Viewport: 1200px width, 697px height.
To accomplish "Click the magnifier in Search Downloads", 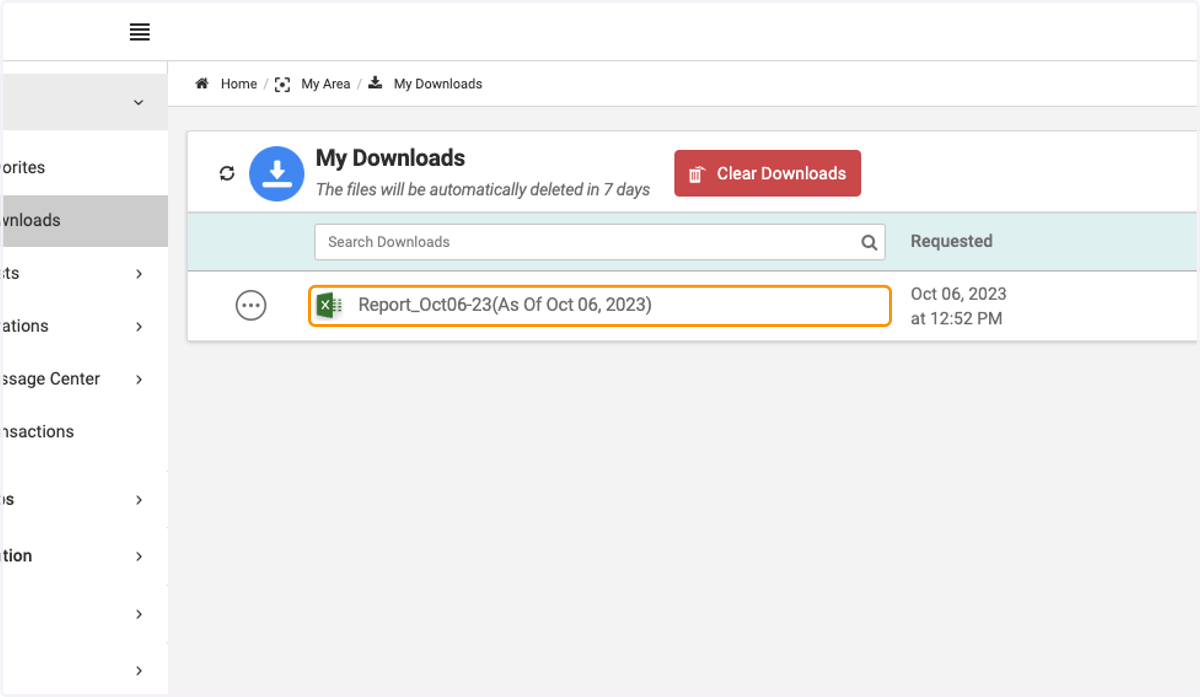I will click(869, 242).
